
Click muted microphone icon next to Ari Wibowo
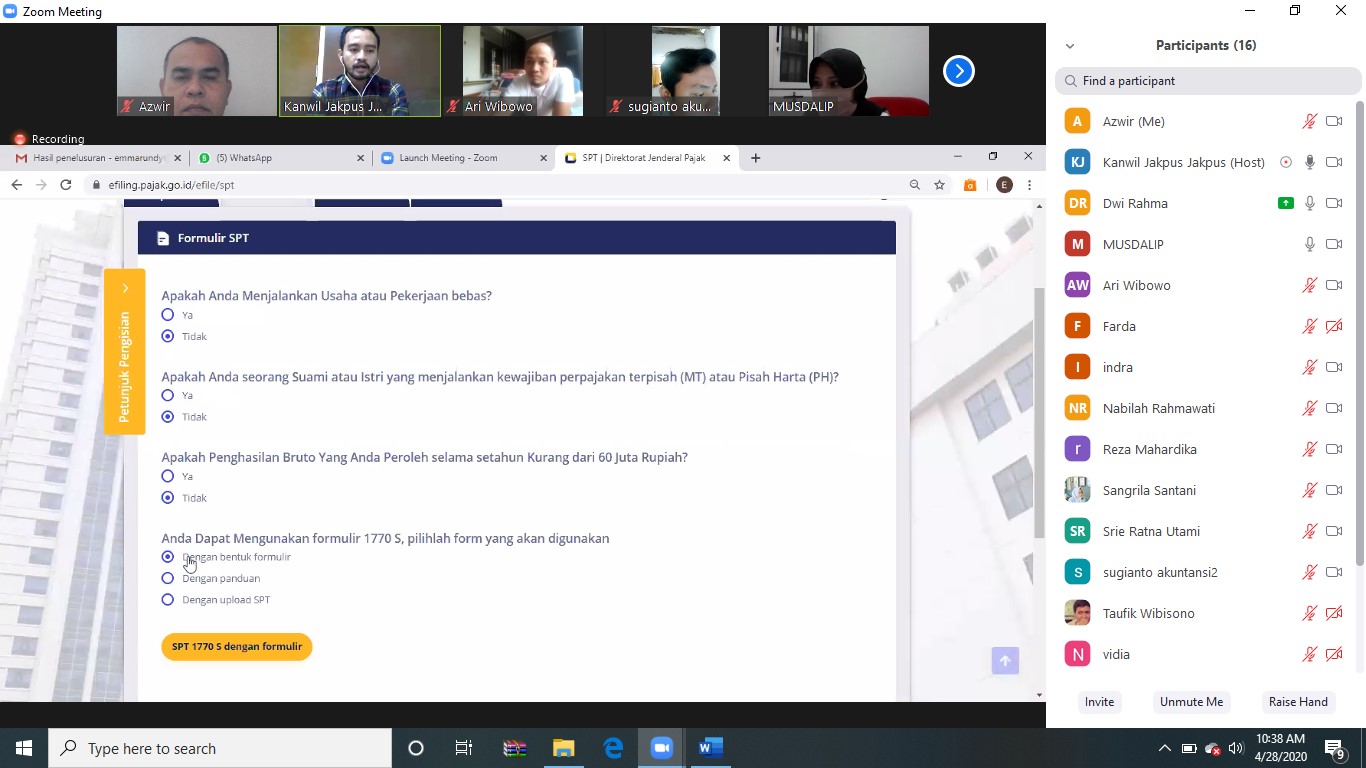tap(1309, 285)
